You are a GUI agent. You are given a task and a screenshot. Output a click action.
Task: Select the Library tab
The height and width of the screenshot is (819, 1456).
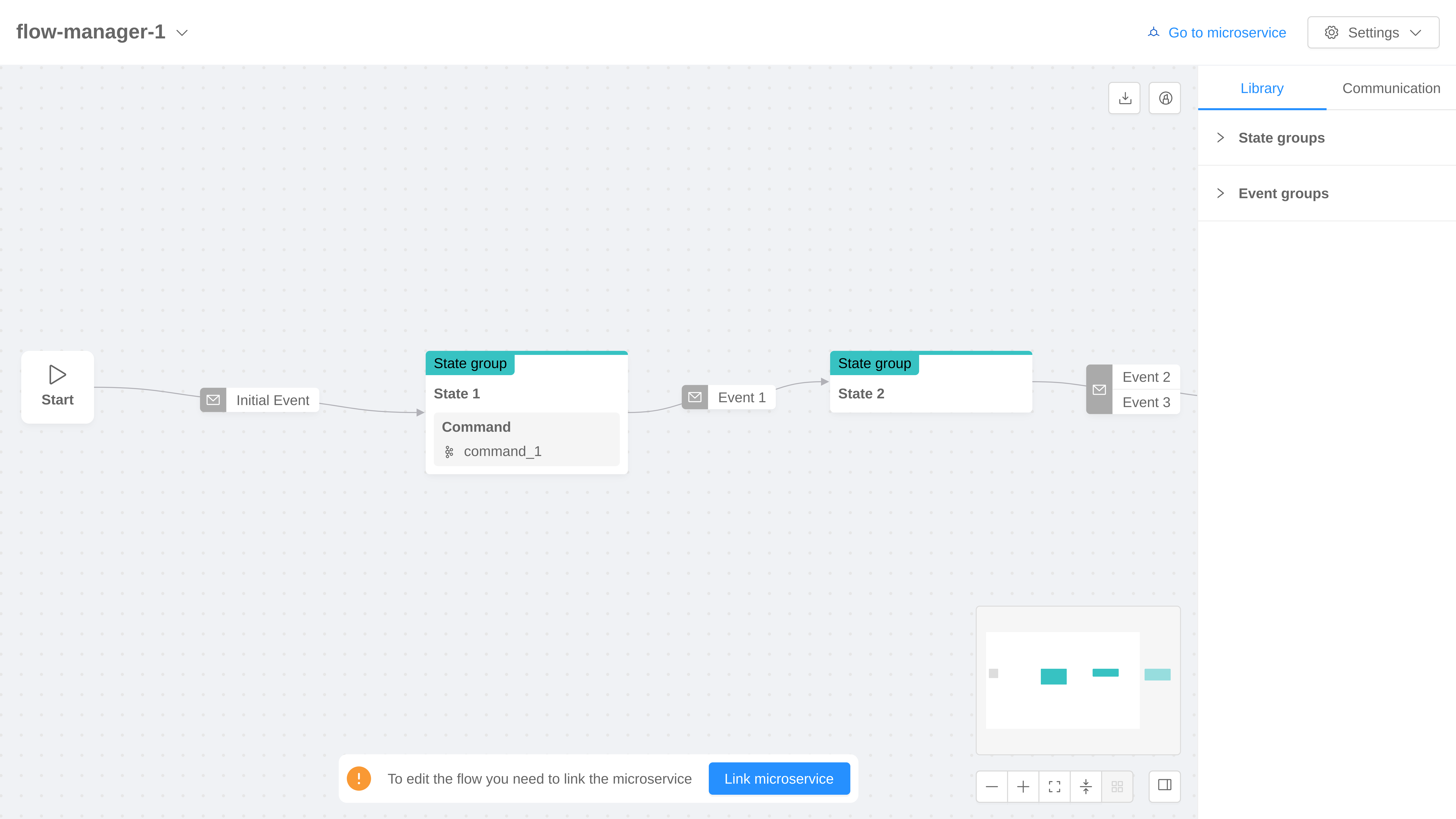click(1262, 88)
